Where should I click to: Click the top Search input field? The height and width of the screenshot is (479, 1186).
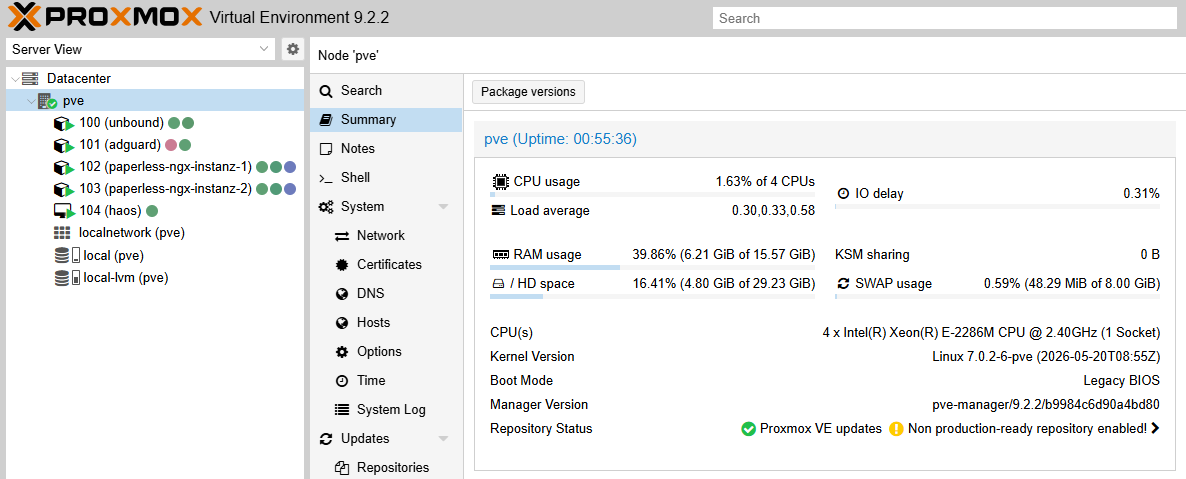tap(945, 18)
